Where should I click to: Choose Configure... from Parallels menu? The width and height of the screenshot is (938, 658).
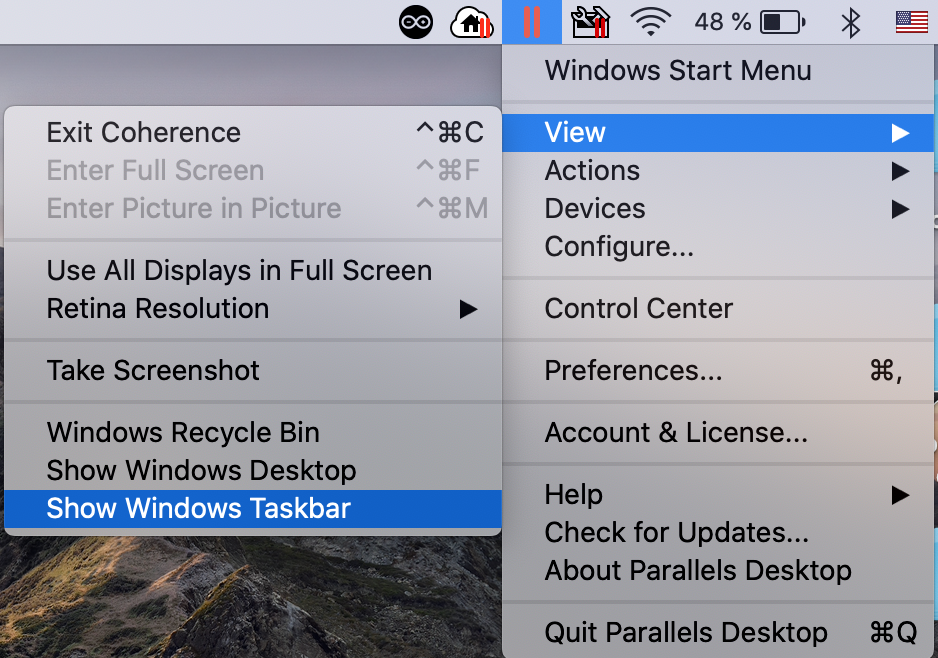click(x=718, y=247)
